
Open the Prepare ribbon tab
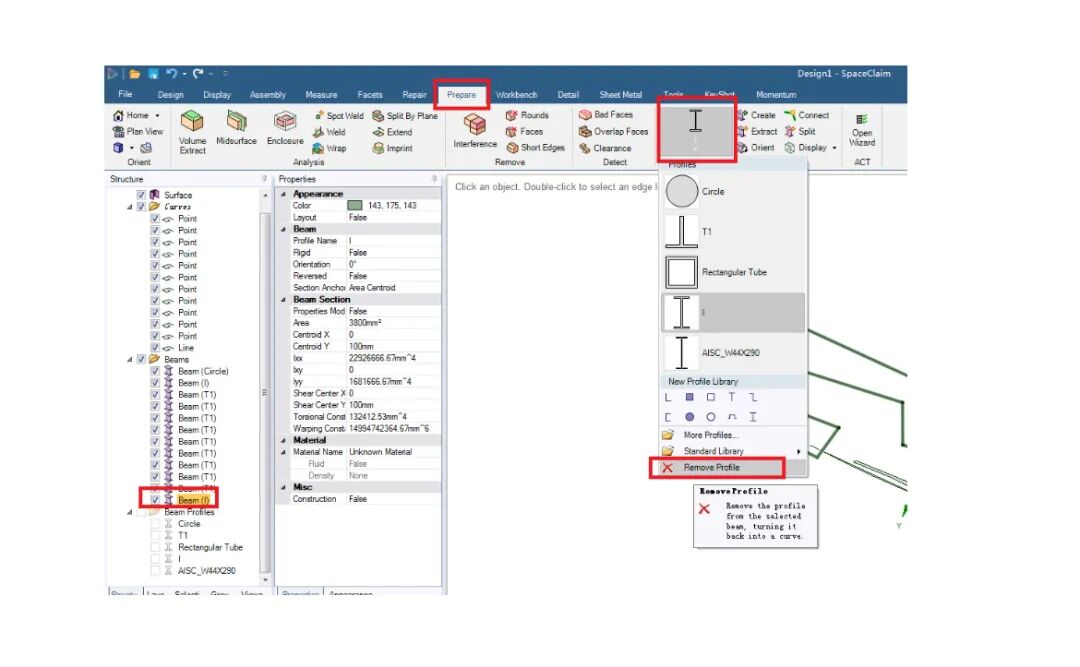461,94
